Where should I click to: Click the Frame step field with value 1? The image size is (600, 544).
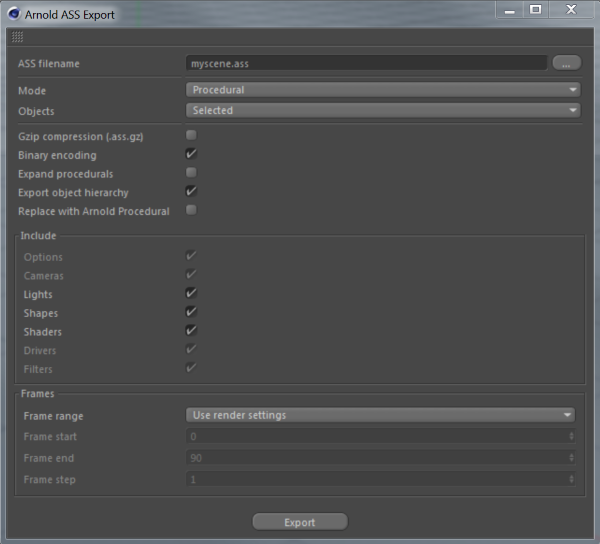tap(380, 479)
